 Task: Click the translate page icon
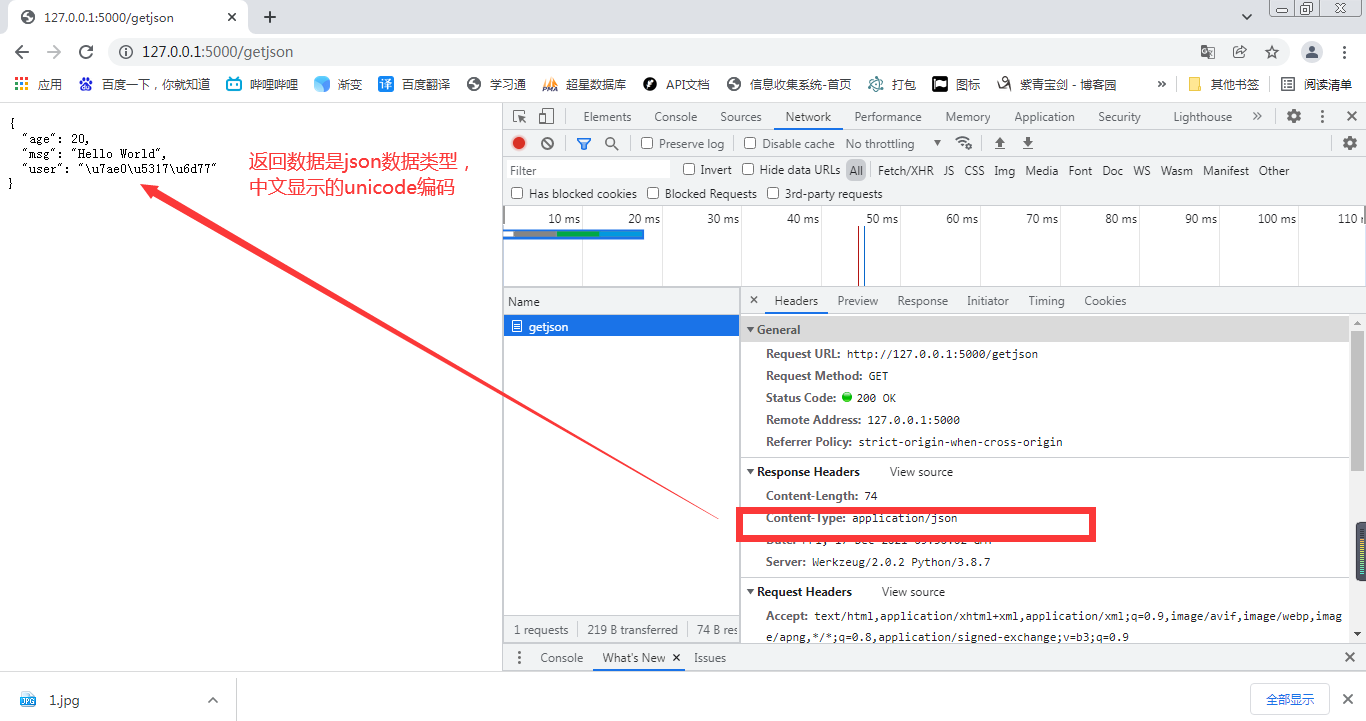coord(1208,52)
